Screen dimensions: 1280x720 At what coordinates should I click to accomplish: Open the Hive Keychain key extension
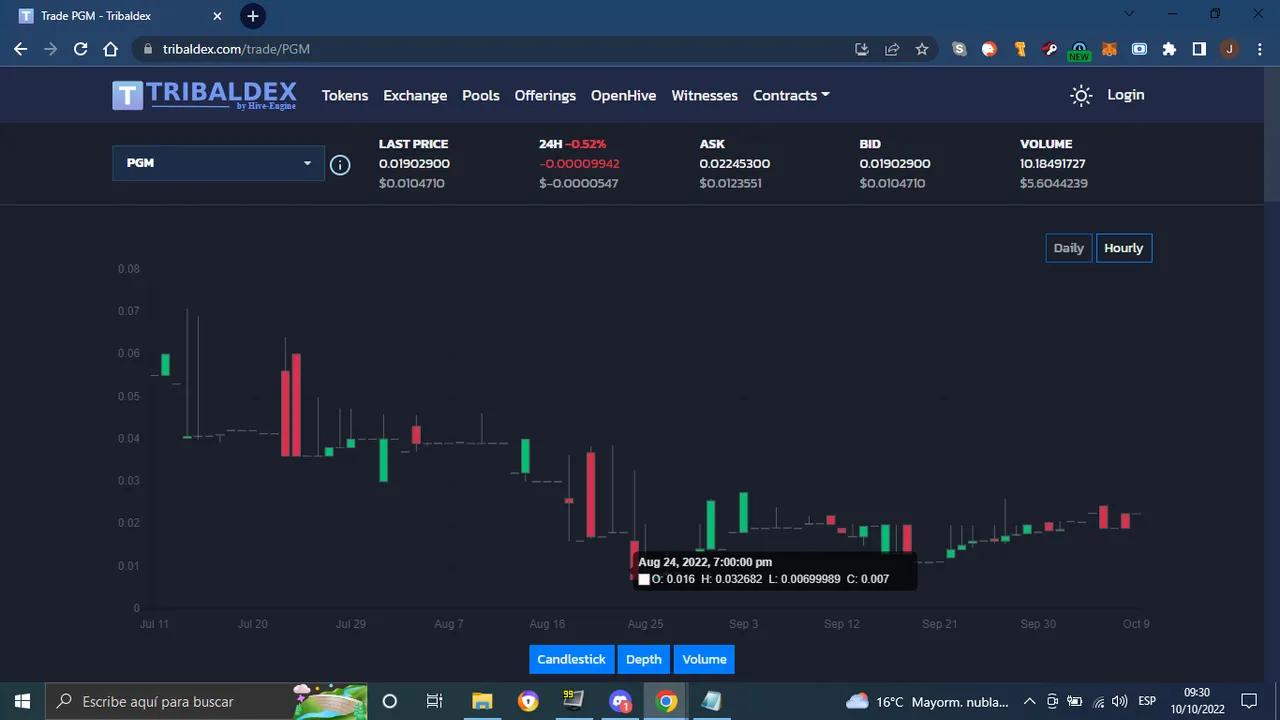[1049, 49]
